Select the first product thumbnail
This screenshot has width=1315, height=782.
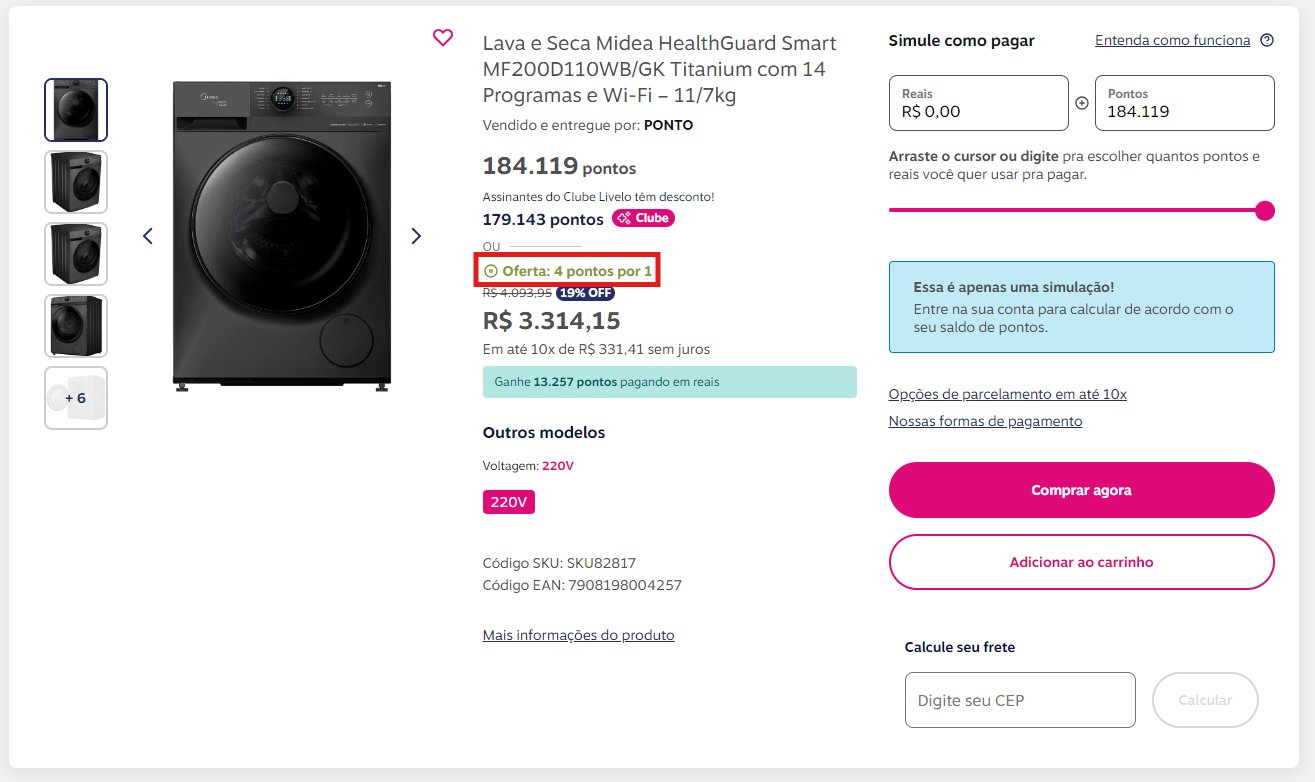tap(76, 110)
